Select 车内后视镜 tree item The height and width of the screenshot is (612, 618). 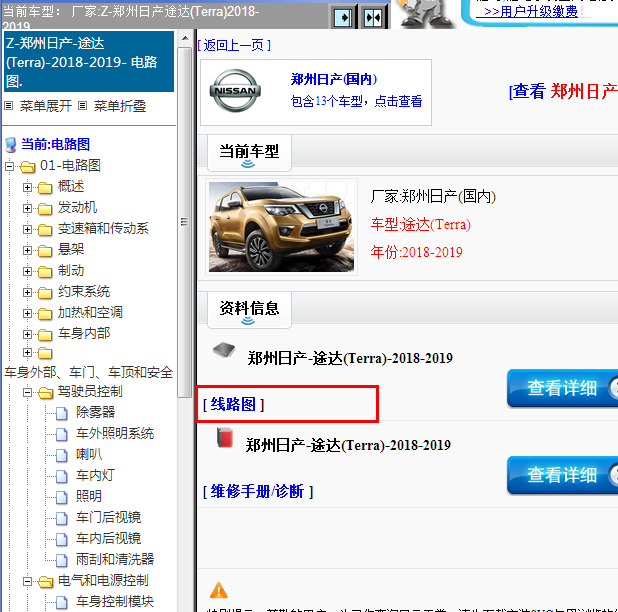point(108,538)
